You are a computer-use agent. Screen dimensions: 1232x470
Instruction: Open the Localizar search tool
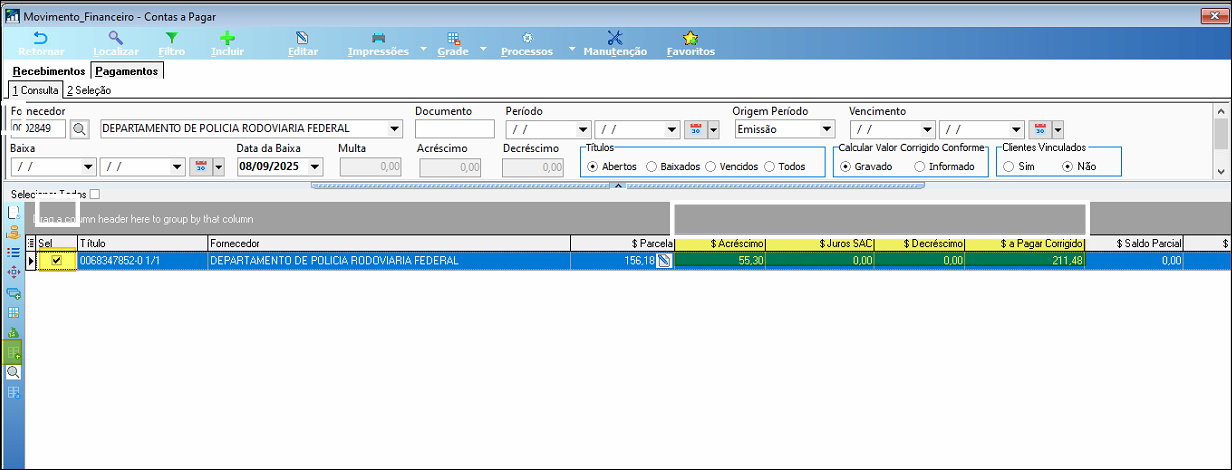click(x=116, y=37)
